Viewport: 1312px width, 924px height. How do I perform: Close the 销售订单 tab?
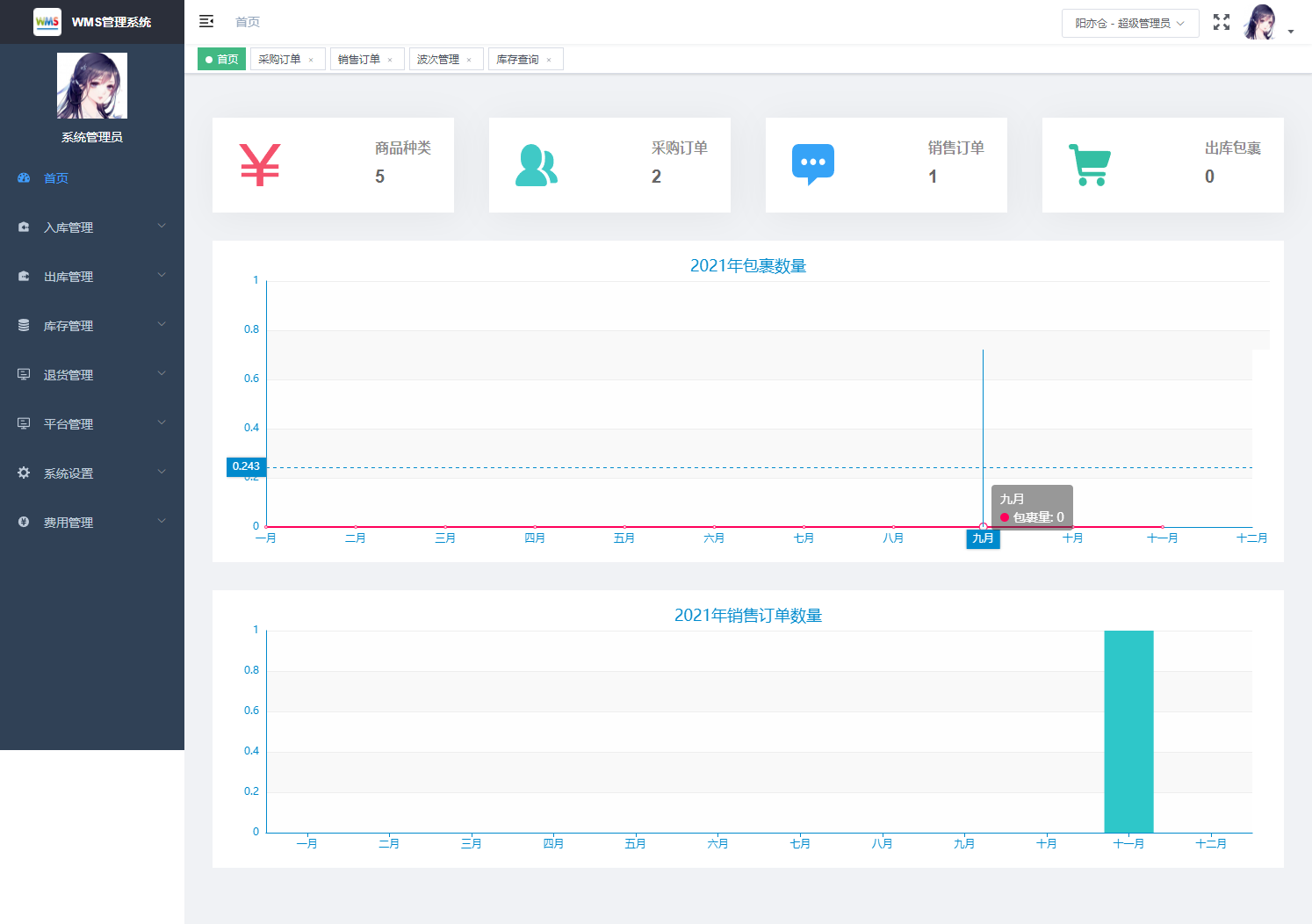[390, 60]
